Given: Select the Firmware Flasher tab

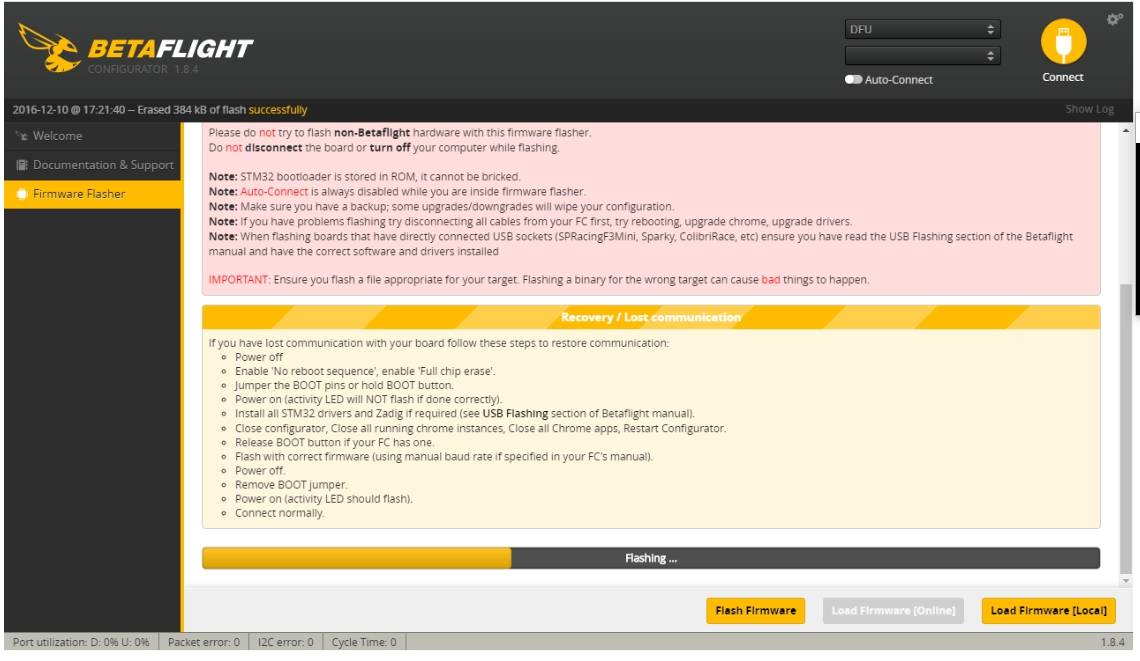Looking at the screenshot, I should click(92, 194).
